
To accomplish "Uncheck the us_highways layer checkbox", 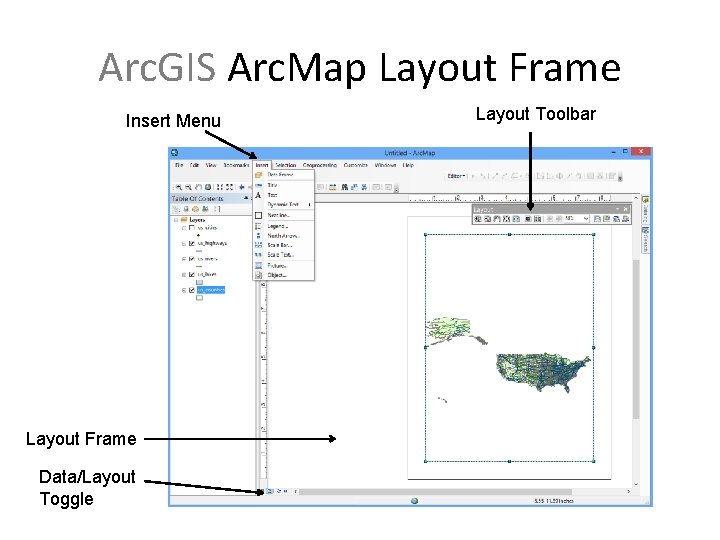I will pos(192,243).
